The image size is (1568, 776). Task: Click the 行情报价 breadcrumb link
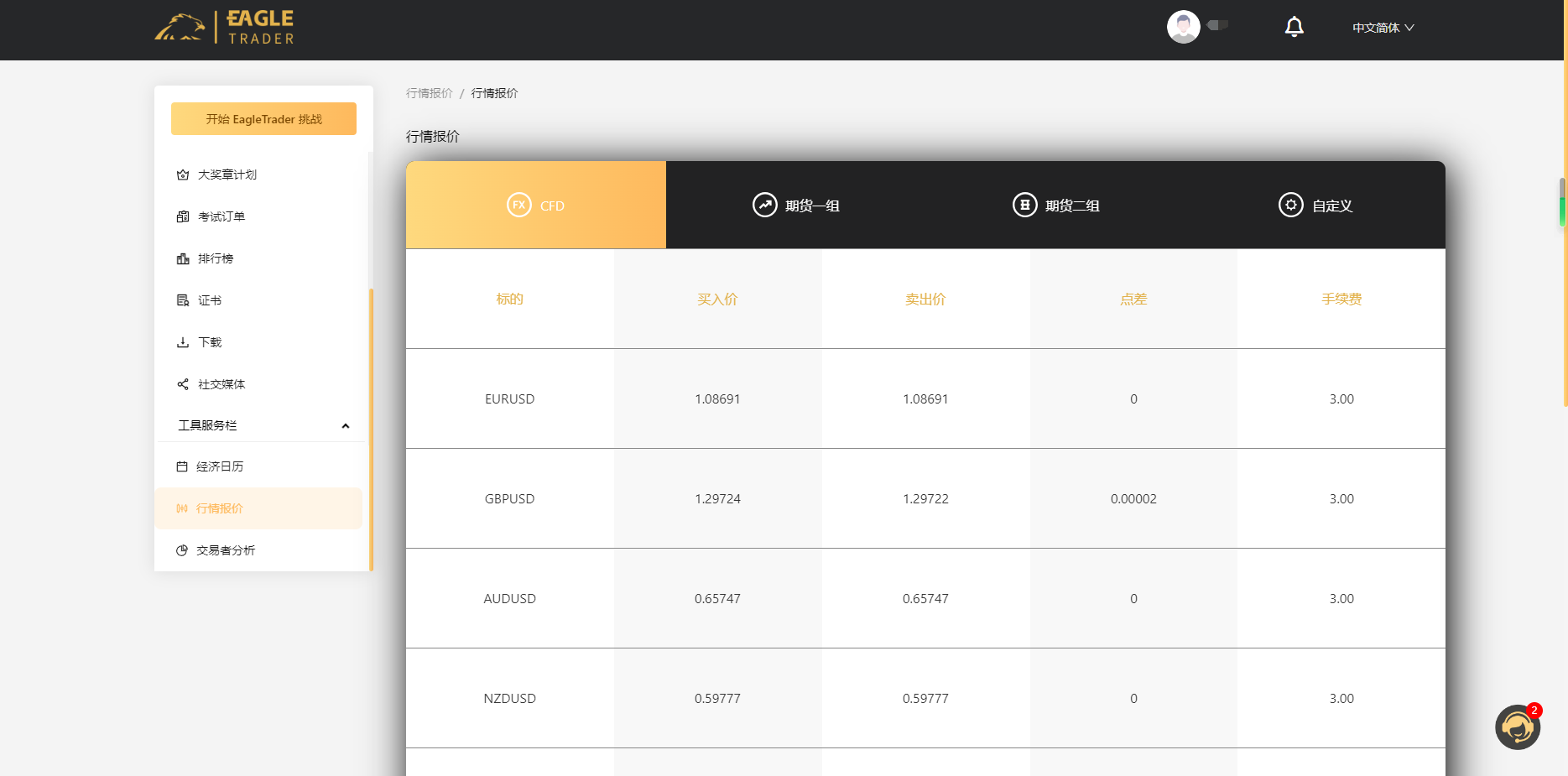pos(429,92)
